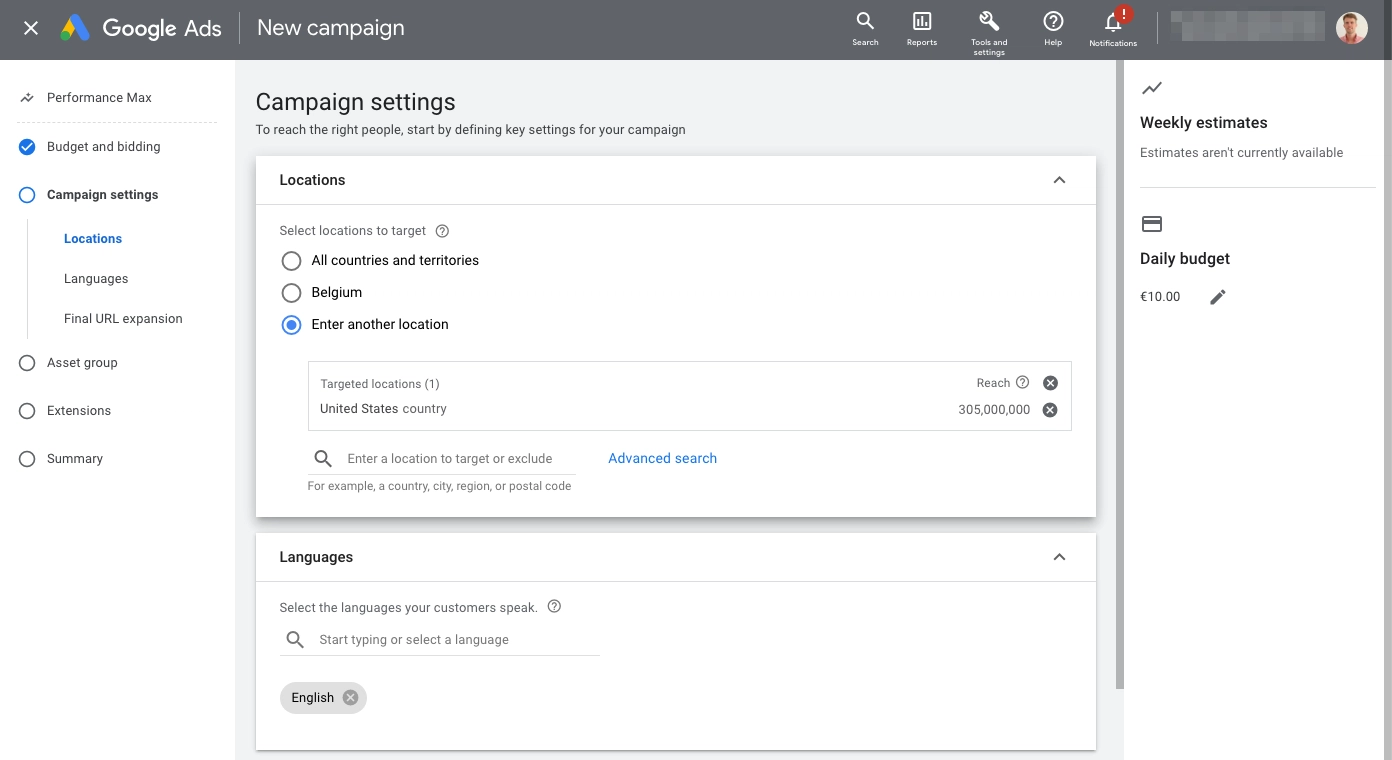Image resolution: width=1392 pixels, height=760 pixels.
Task: Click the help icon beside Reach
Action: [1022, 382]
